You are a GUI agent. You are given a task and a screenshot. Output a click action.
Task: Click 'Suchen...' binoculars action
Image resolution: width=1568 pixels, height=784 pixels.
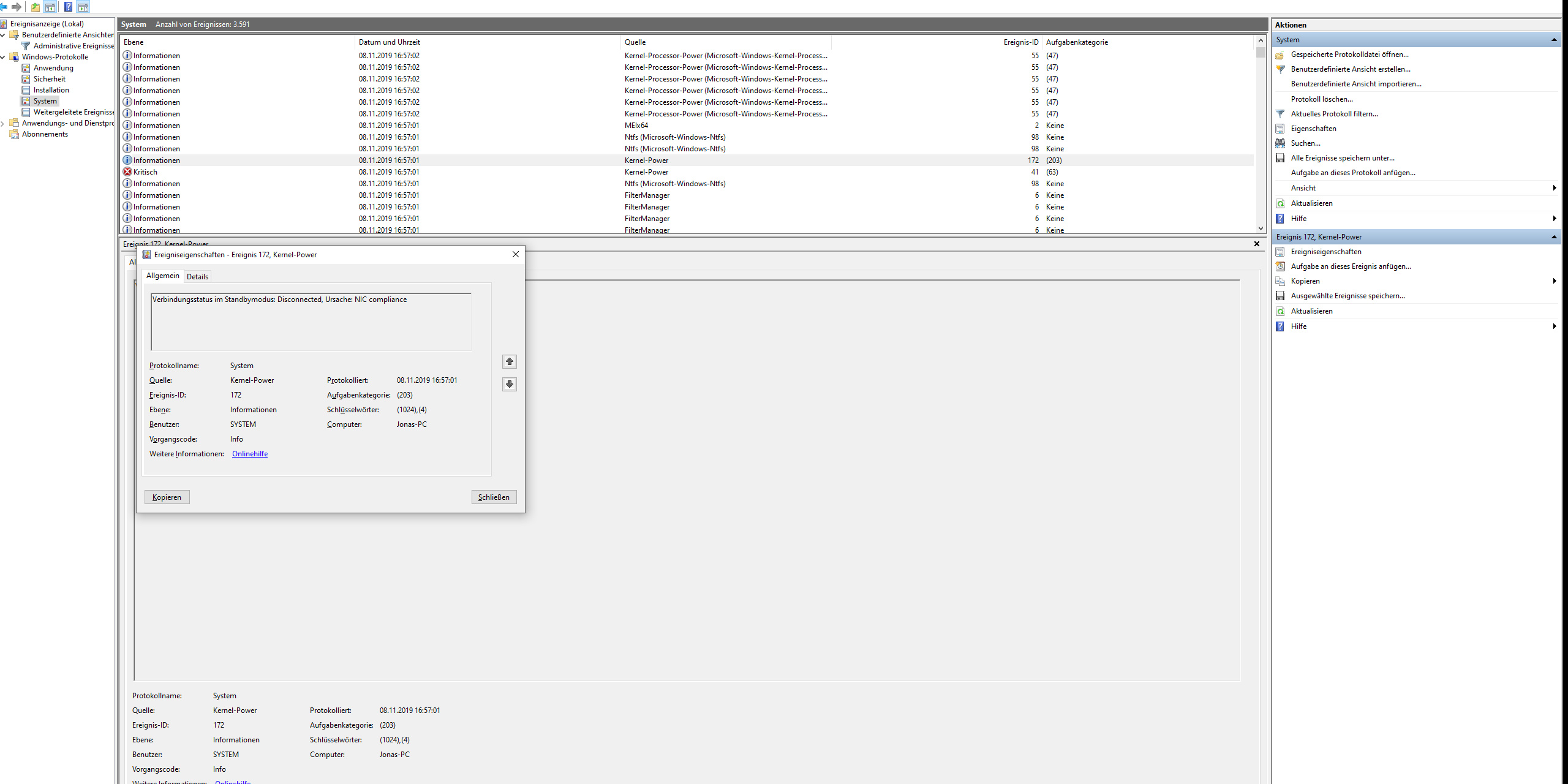1305,143
